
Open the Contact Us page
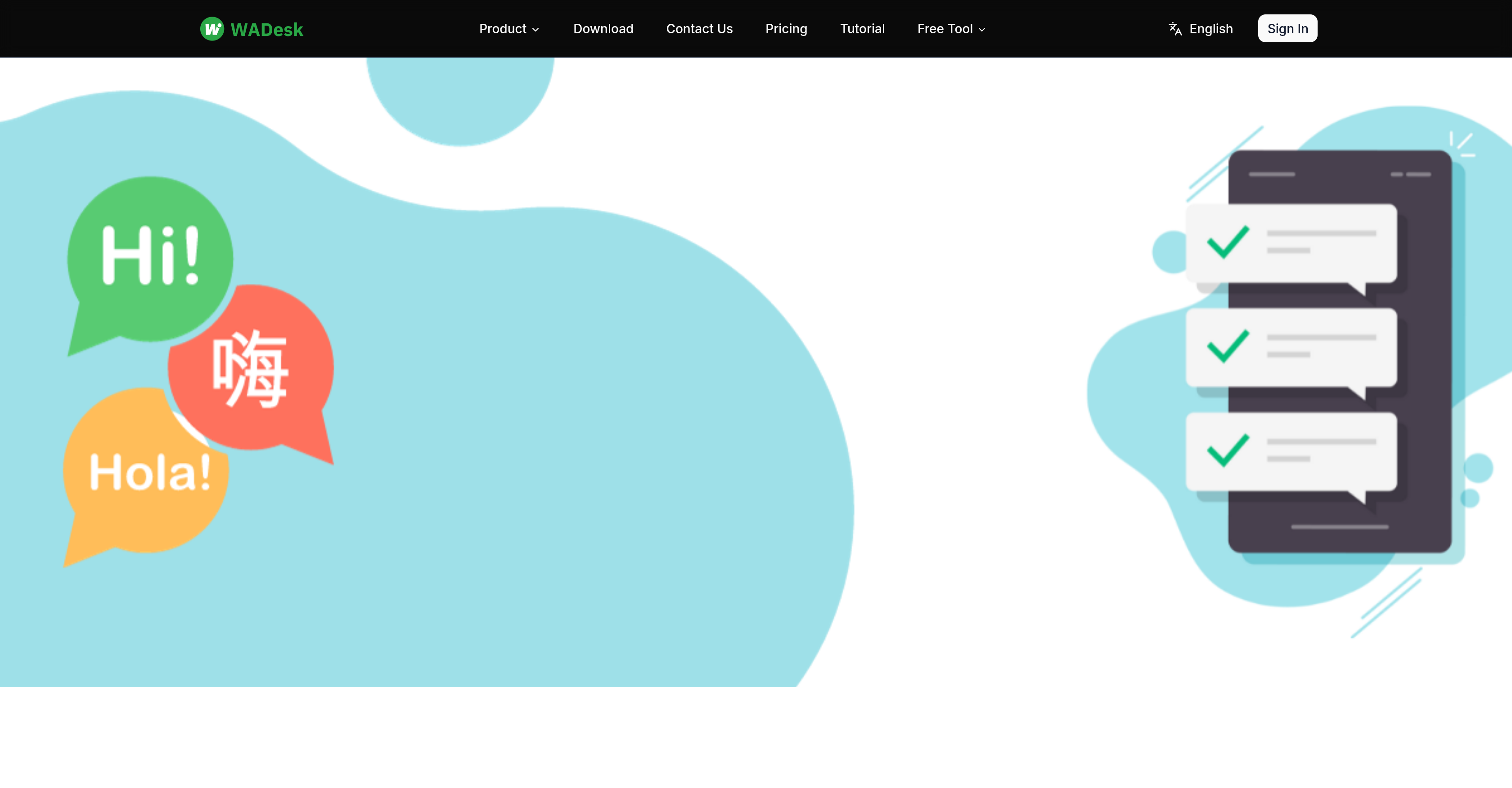[x=699, y=28]
